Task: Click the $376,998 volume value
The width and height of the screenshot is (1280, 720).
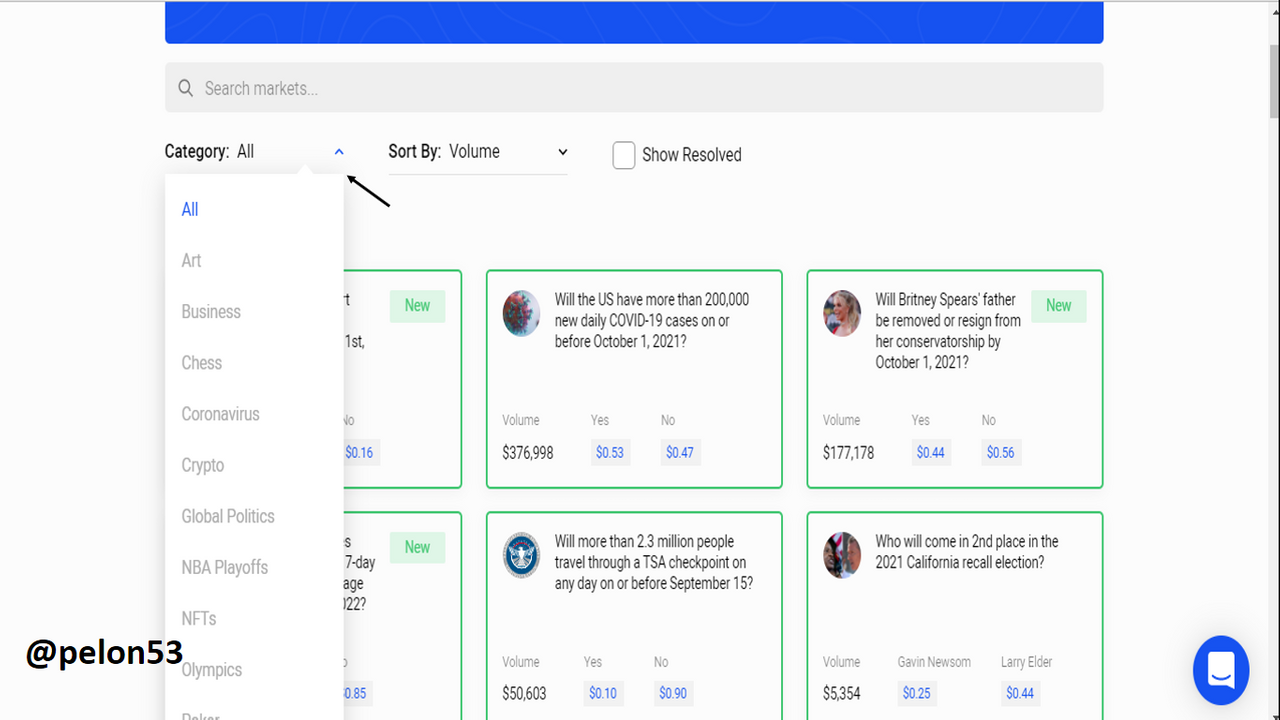Action: pos(528,452)
